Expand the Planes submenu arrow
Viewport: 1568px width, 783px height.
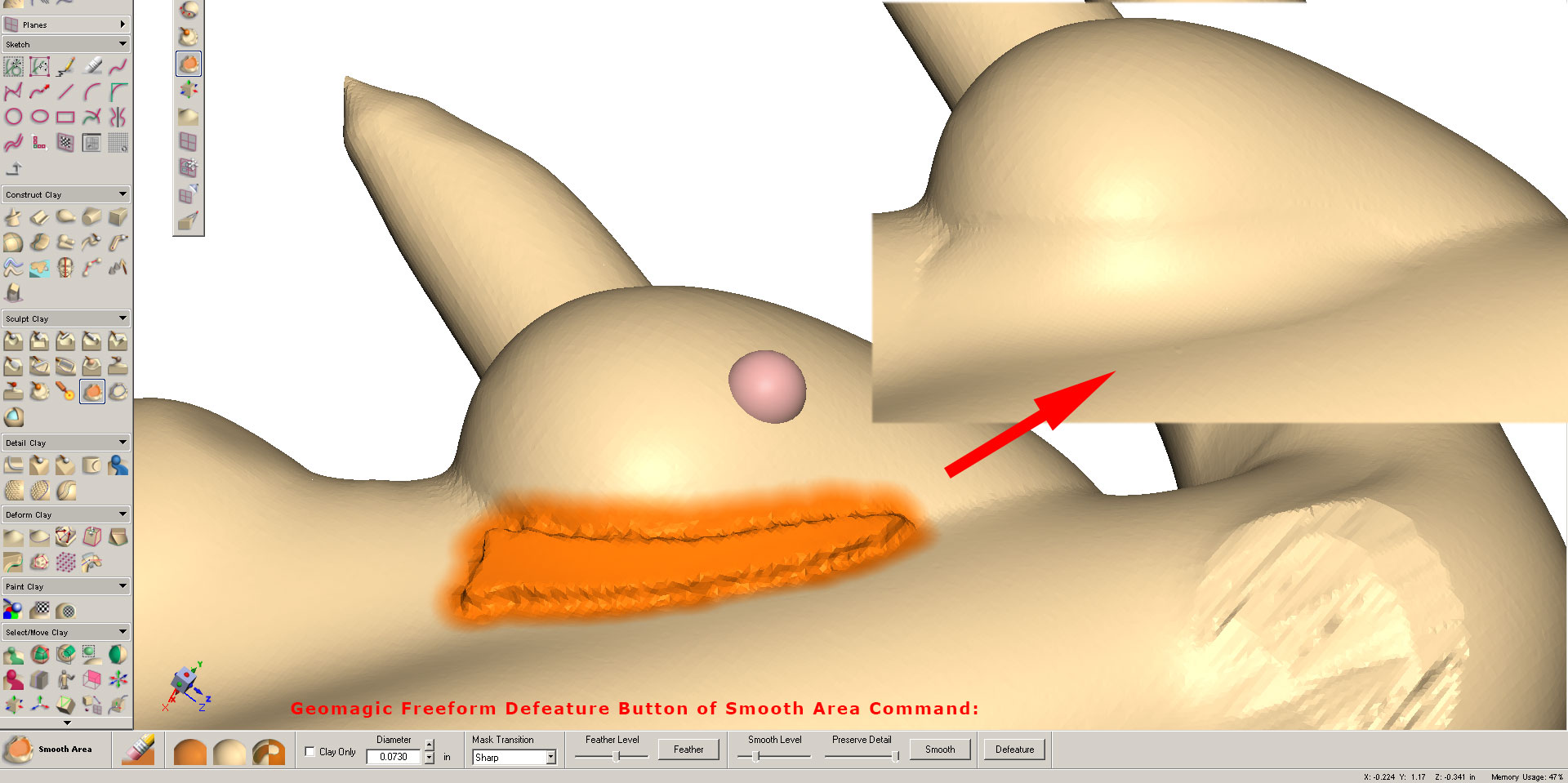point(122,24)
